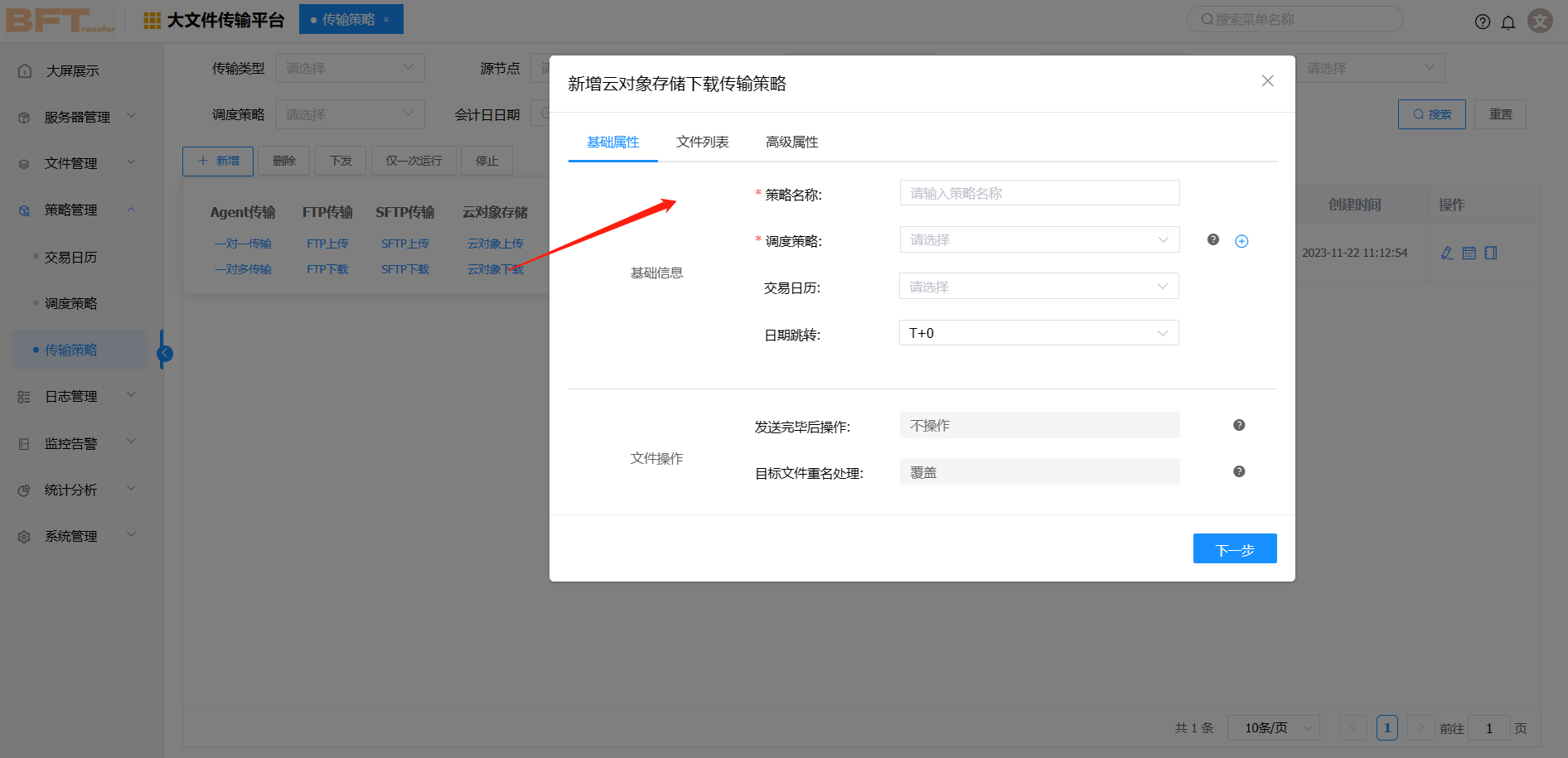Open the 调度策略 dropdown in dialog

(1039, 239)
